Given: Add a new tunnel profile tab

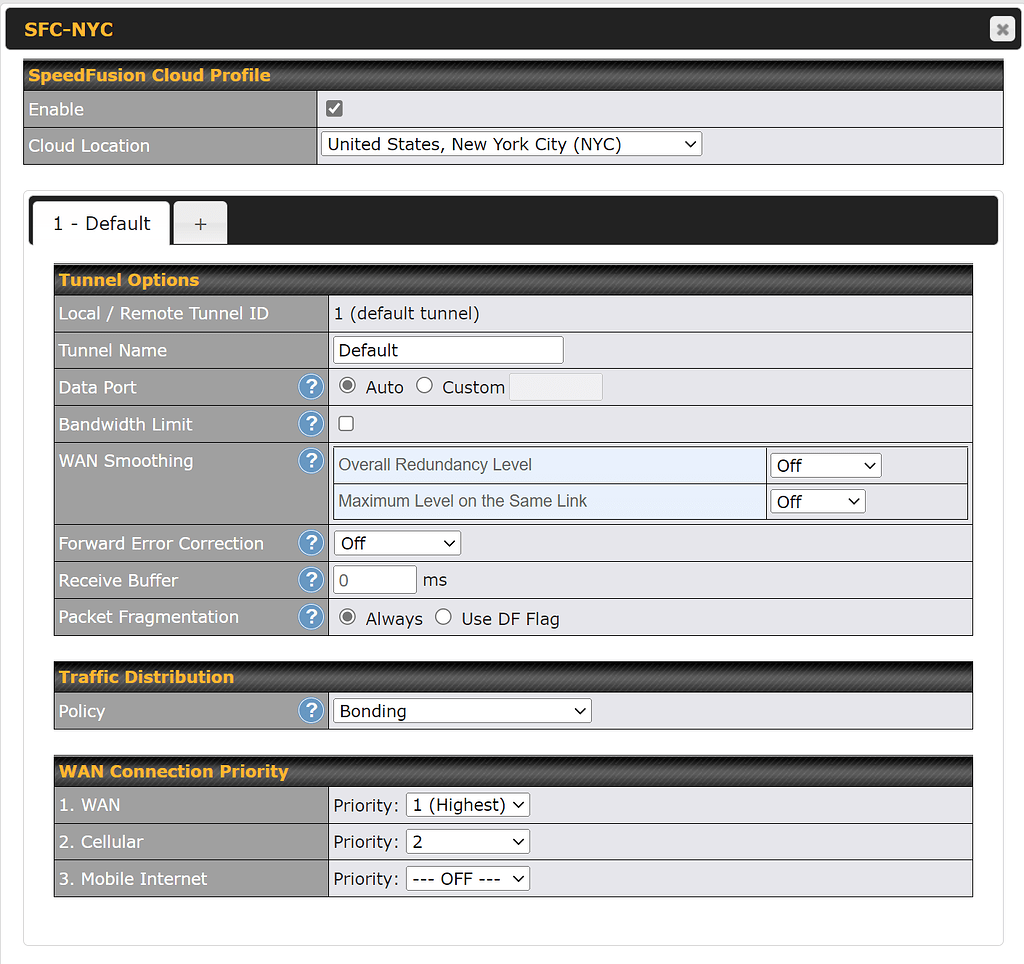Looking at the screenshot, I should (199, 222).
